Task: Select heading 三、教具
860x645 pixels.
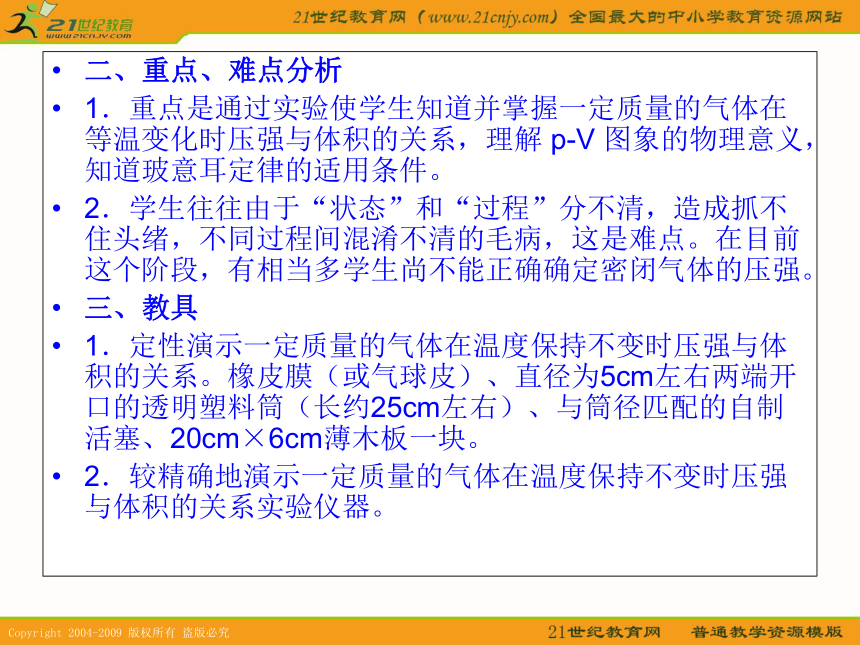Action: point(141,307)
